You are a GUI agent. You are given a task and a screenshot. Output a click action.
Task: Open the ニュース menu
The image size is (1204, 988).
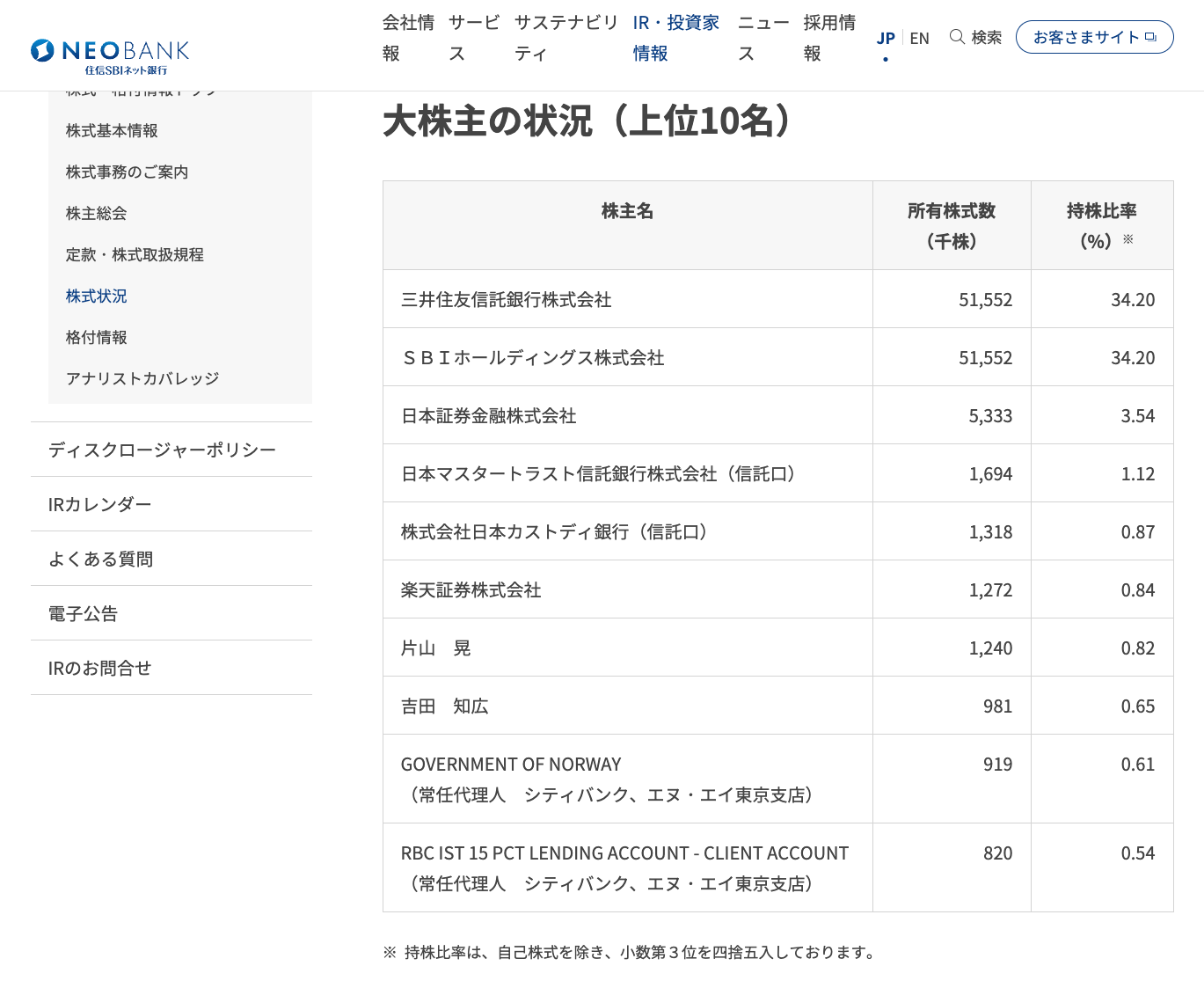click(x=763, y=38)
